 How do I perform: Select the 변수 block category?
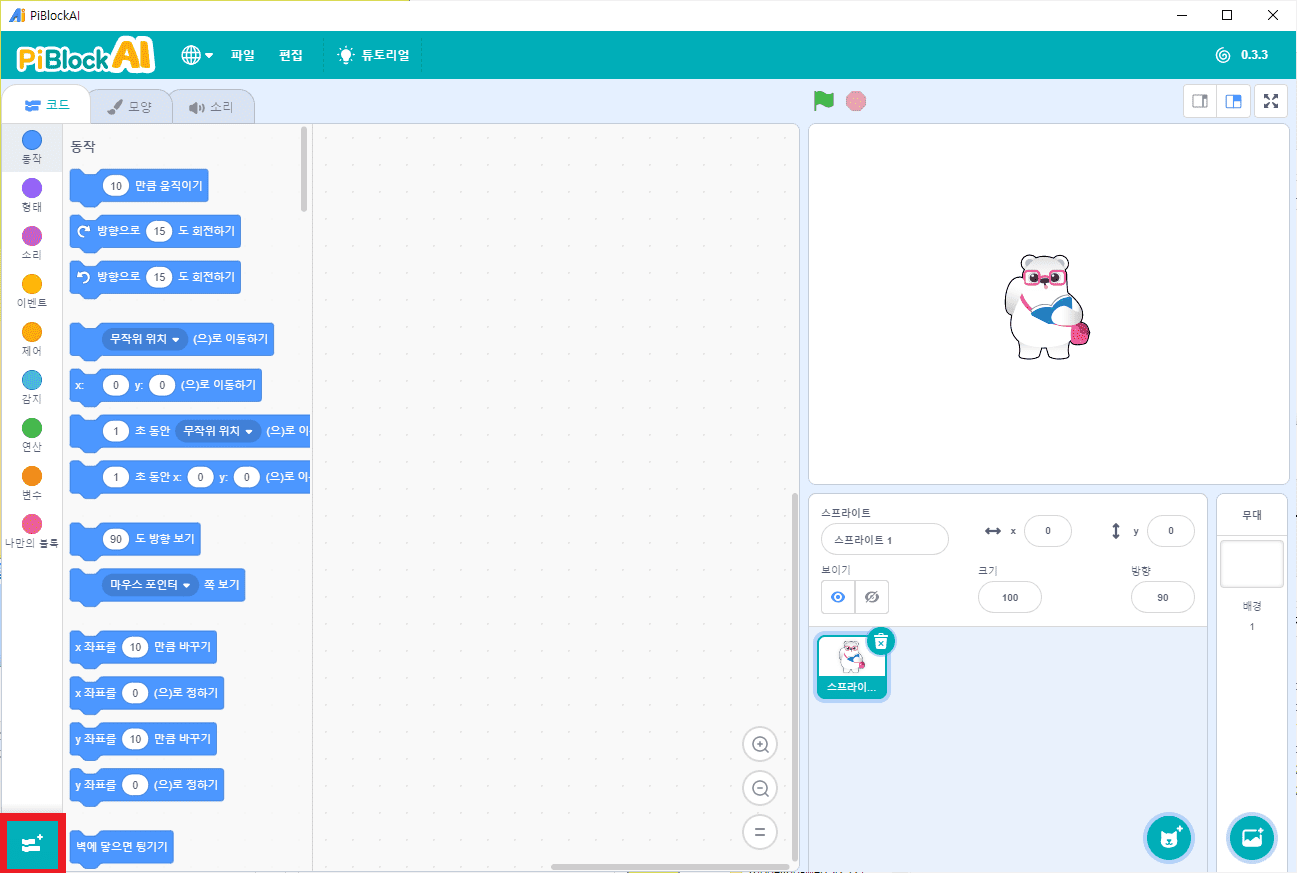click(32, 483)
